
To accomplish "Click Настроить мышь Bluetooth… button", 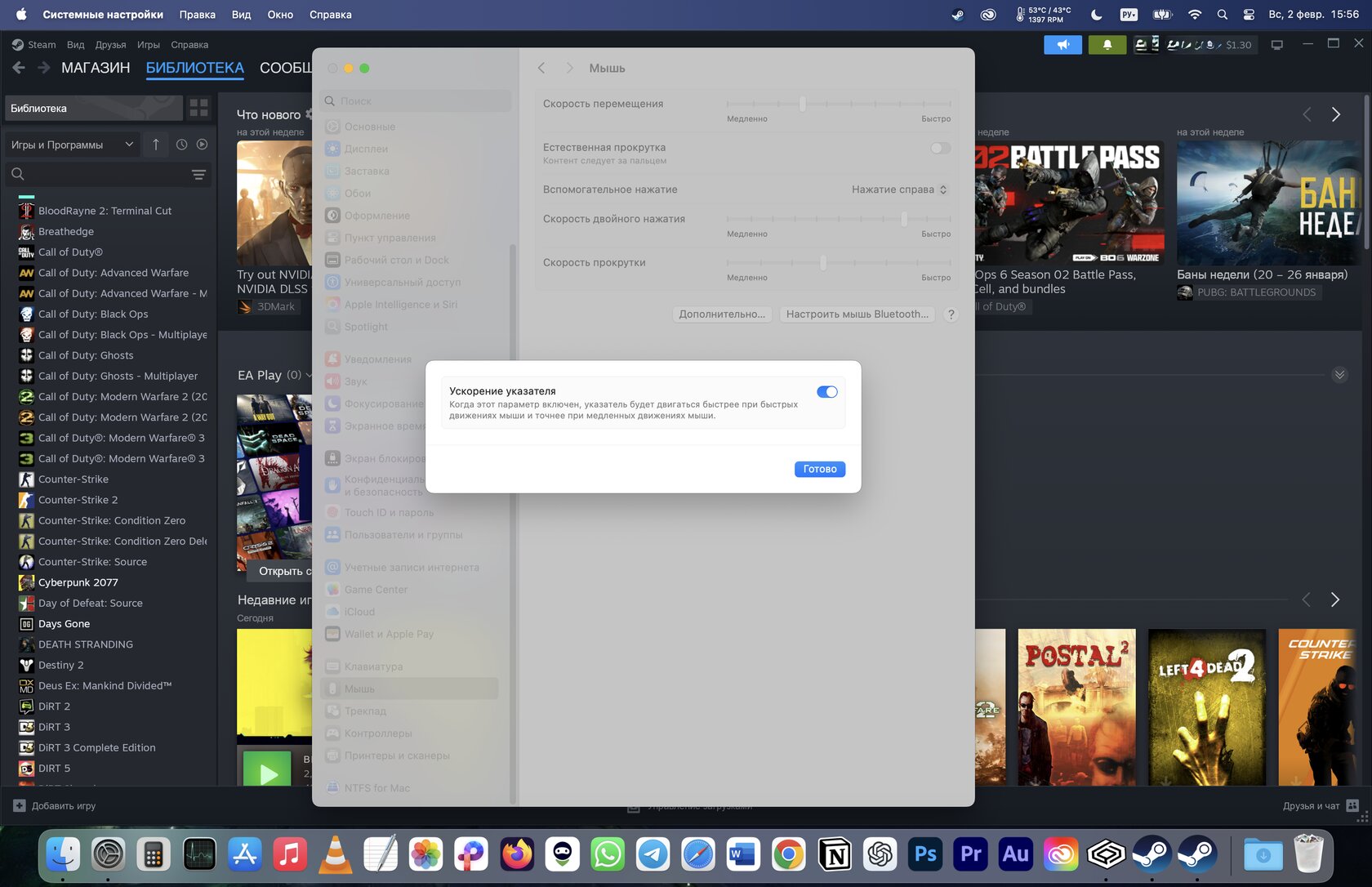I will 857,314.
